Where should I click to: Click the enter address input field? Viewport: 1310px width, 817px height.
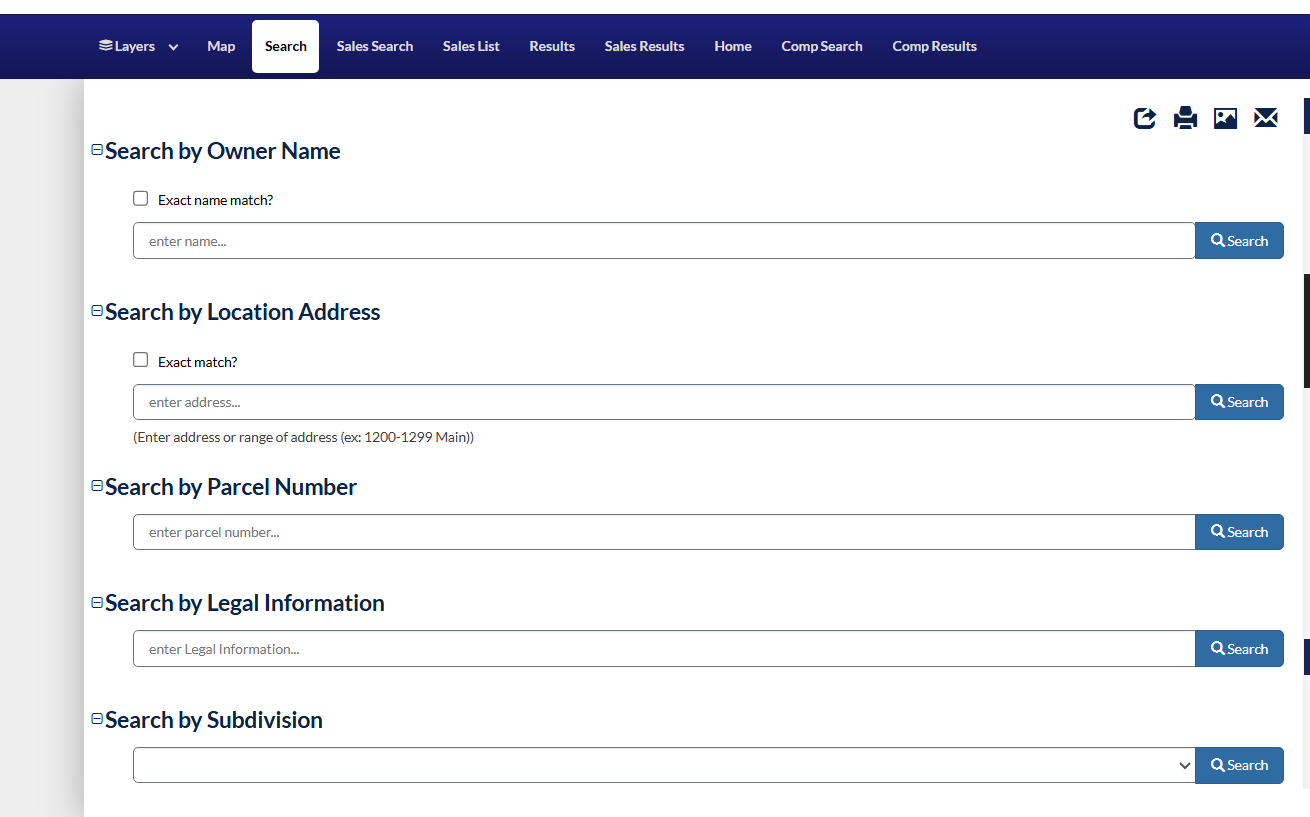point(600,401)
